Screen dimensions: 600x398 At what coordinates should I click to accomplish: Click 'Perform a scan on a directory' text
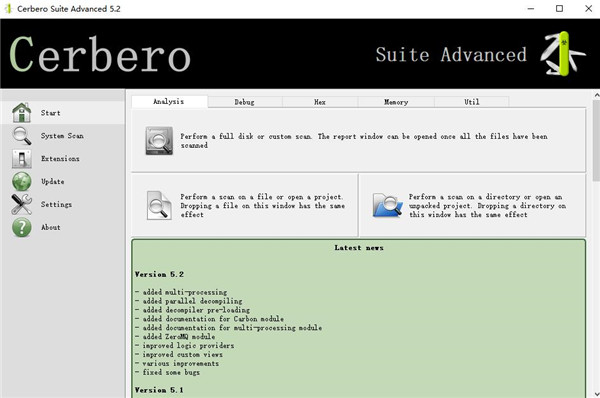487,206
